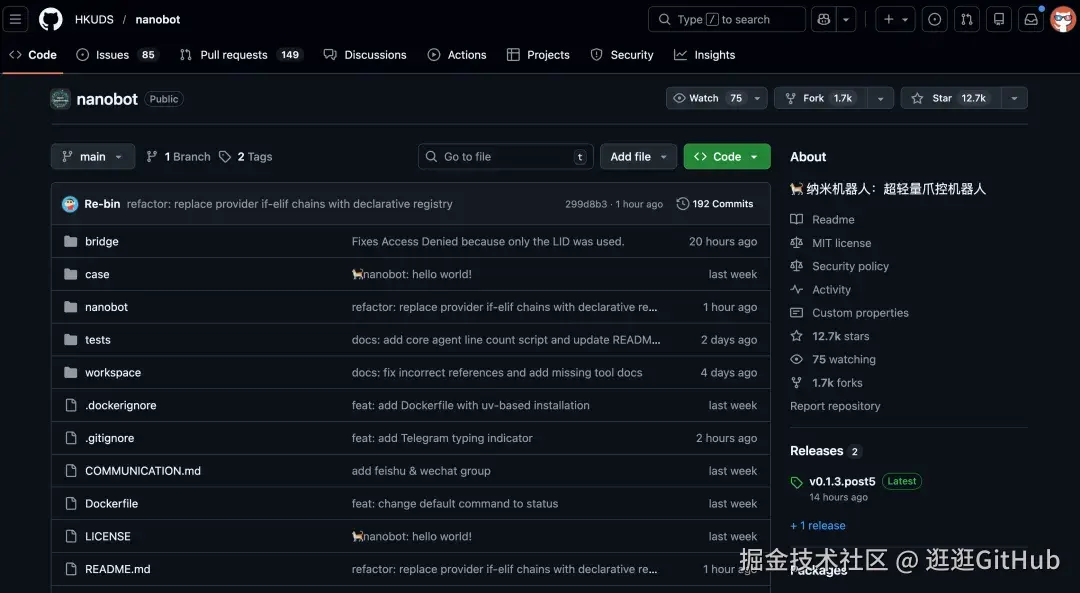Viewport: 1080px width, 593px height.
Task: Expand the green Code dropdown button
Action: click(727, 157)
